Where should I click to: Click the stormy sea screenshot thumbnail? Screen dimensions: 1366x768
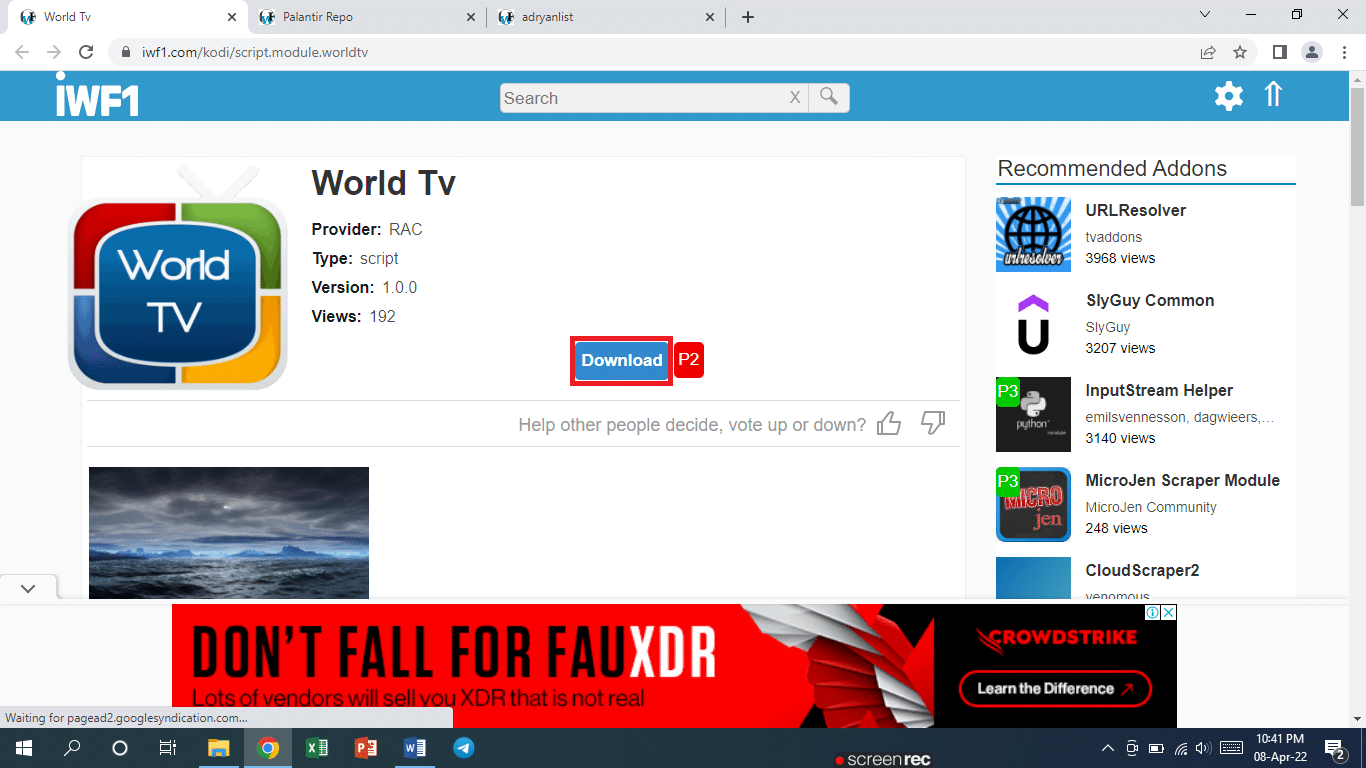pyautogui.click(x=229, y=533)
